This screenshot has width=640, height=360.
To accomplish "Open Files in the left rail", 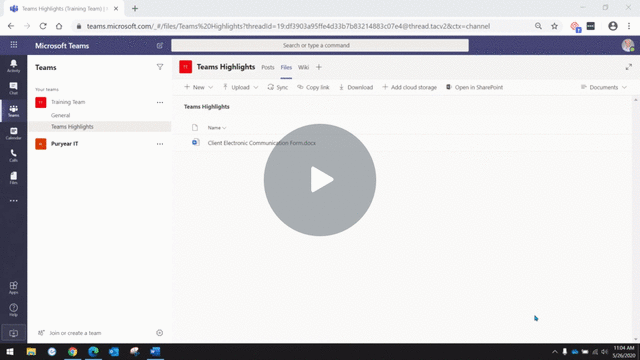I will [13, 178].
